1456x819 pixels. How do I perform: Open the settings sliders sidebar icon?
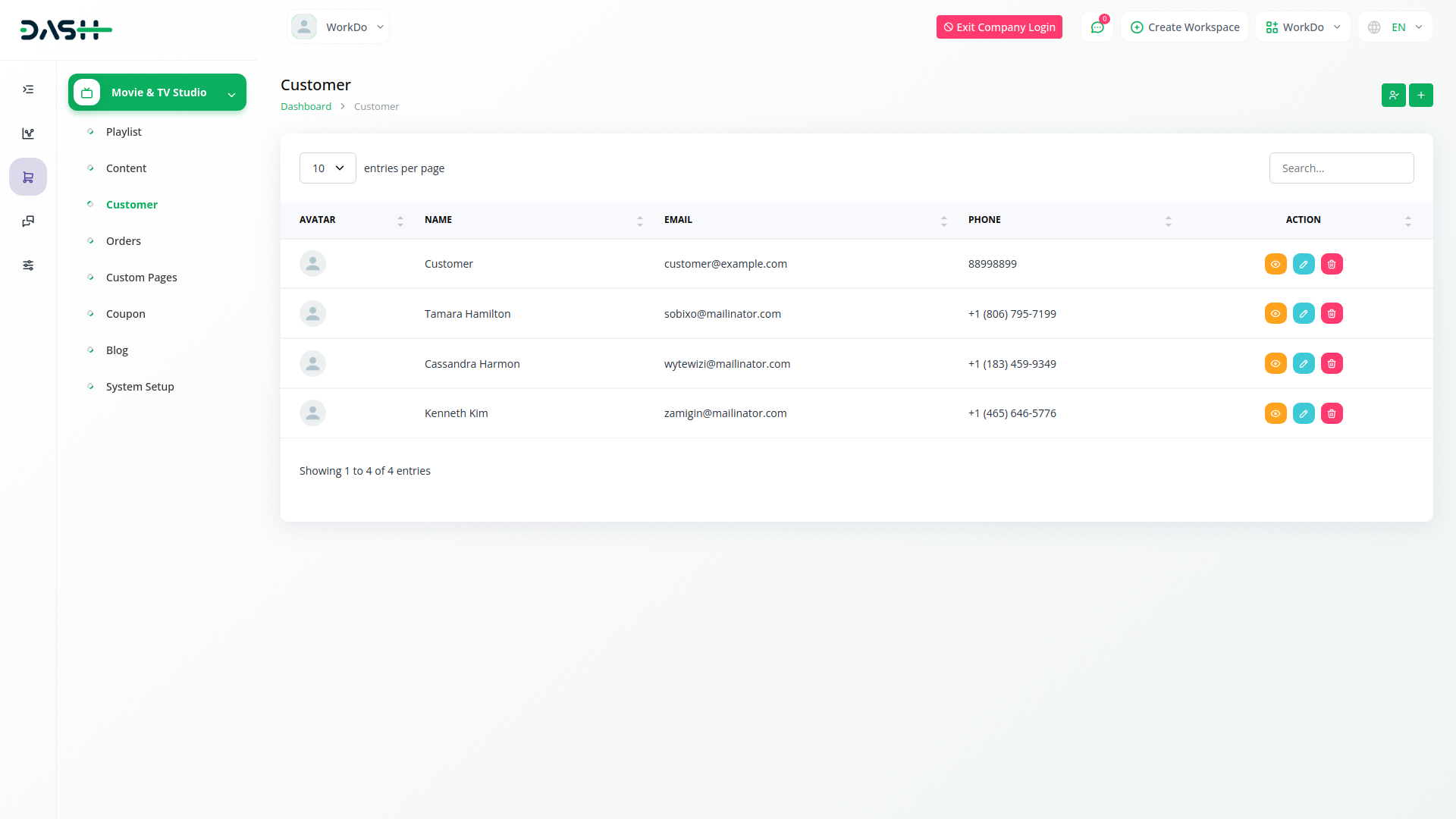[28, 265]
